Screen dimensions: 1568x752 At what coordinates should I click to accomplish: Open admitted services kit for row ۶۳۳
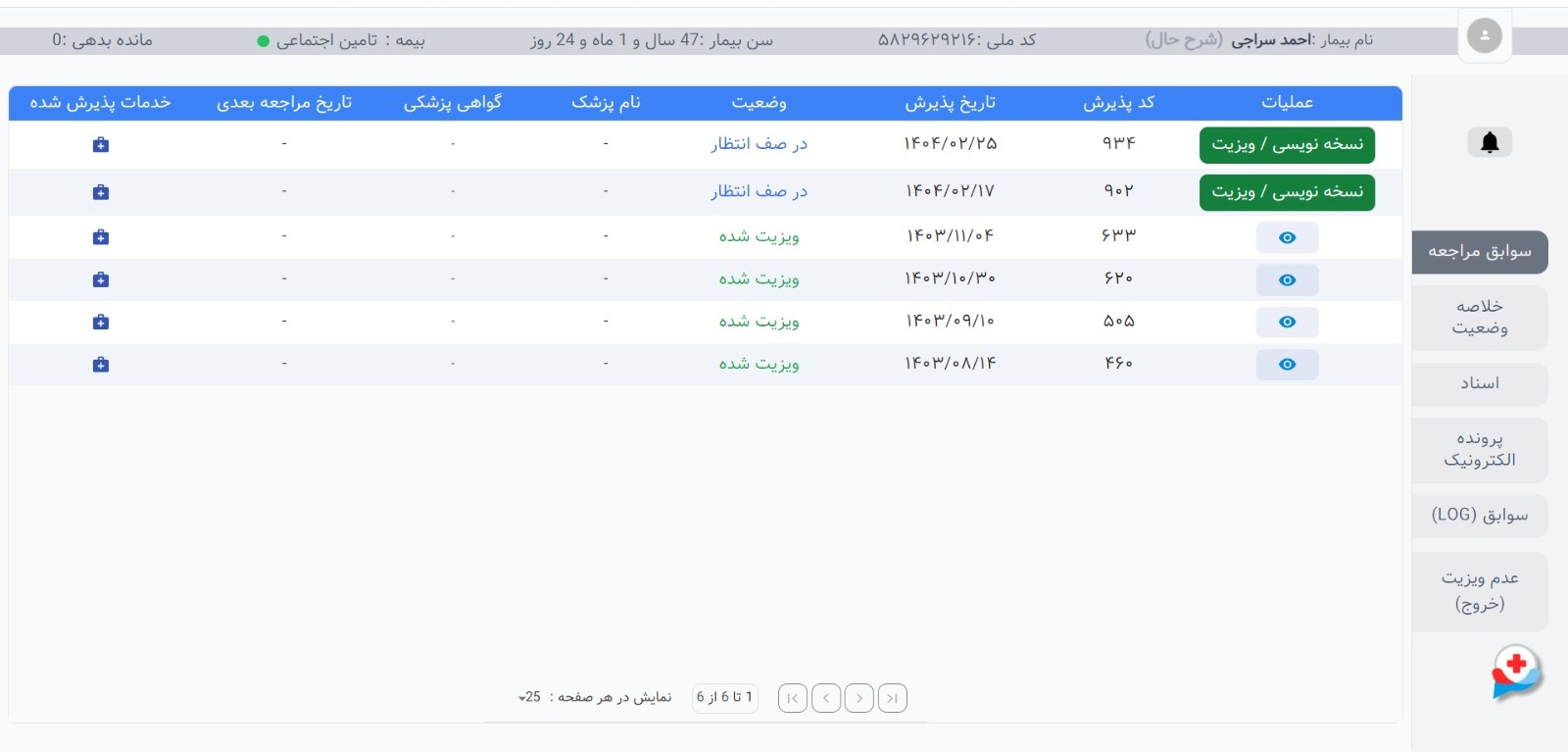pos(100,237)
